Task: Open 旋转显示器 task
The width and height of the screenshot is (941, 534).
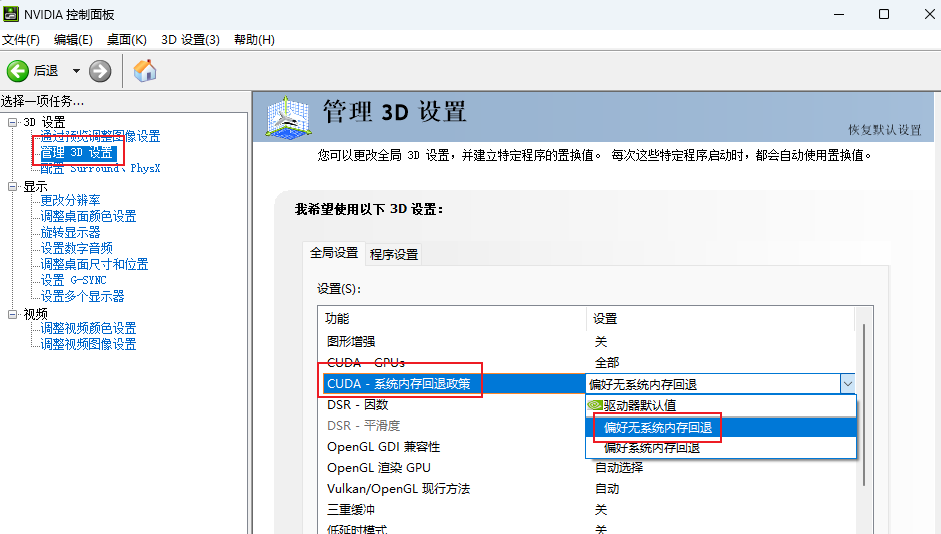Action: (70, 232)
